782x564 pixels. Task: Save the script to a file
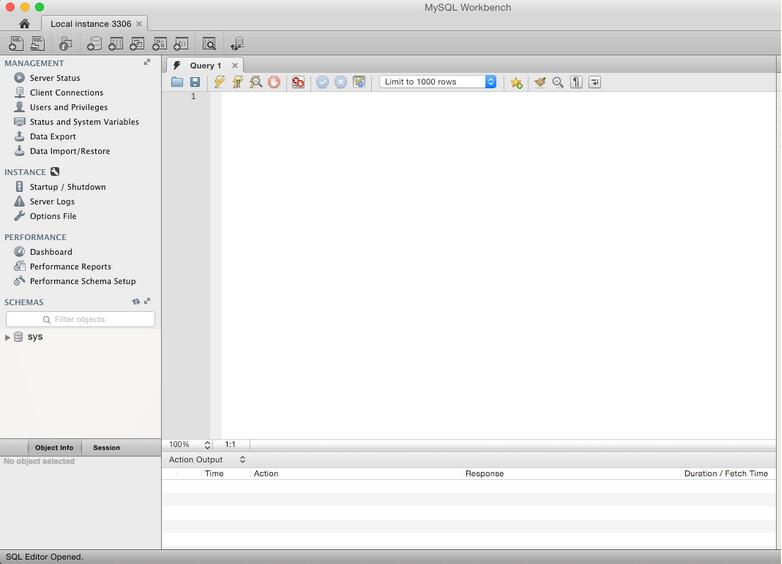(x=195, y=82)
